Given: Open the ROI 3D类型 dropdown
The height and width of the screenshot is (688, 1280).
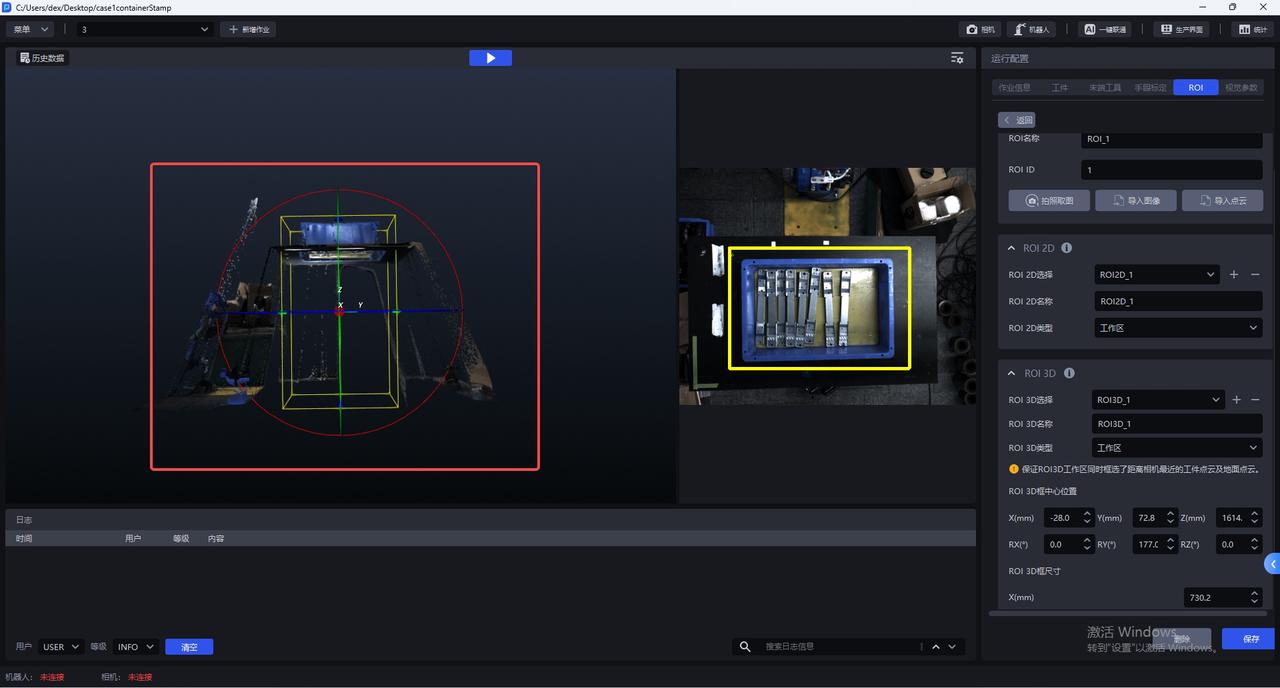Looking at the screenshot, I should [1177, 448].
